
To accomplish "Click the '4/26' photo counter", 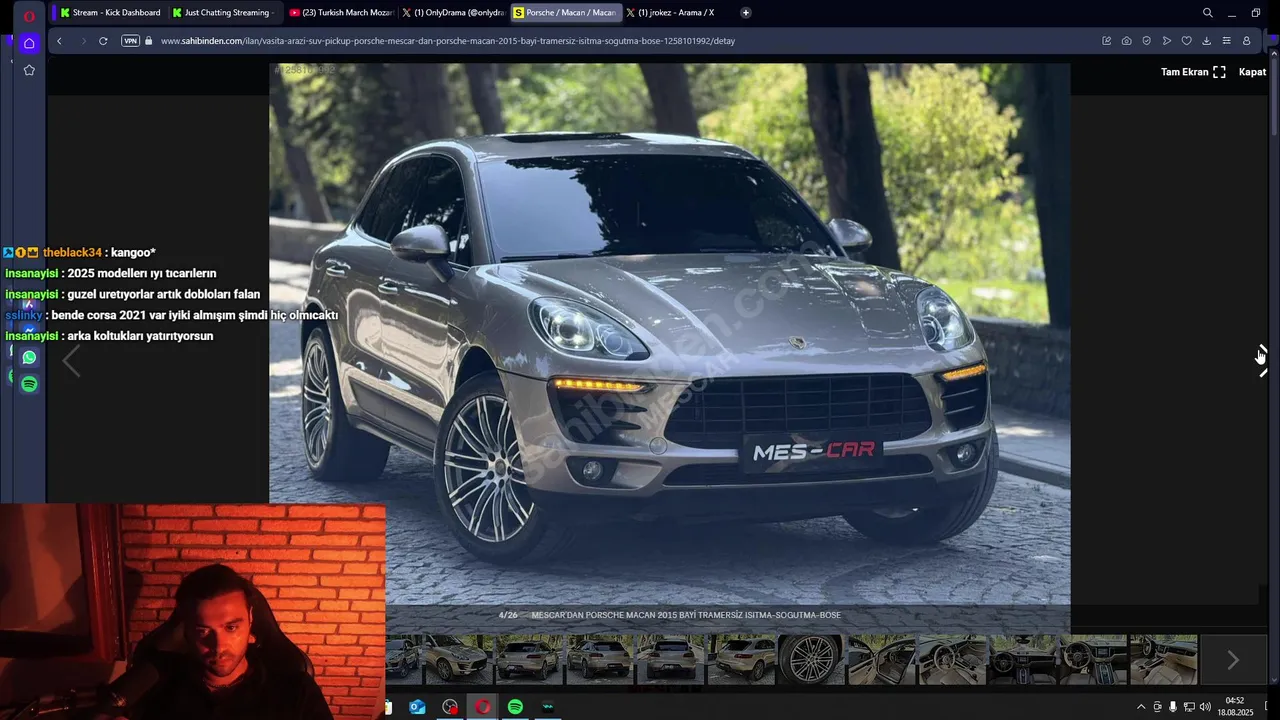I will (508, 615).
